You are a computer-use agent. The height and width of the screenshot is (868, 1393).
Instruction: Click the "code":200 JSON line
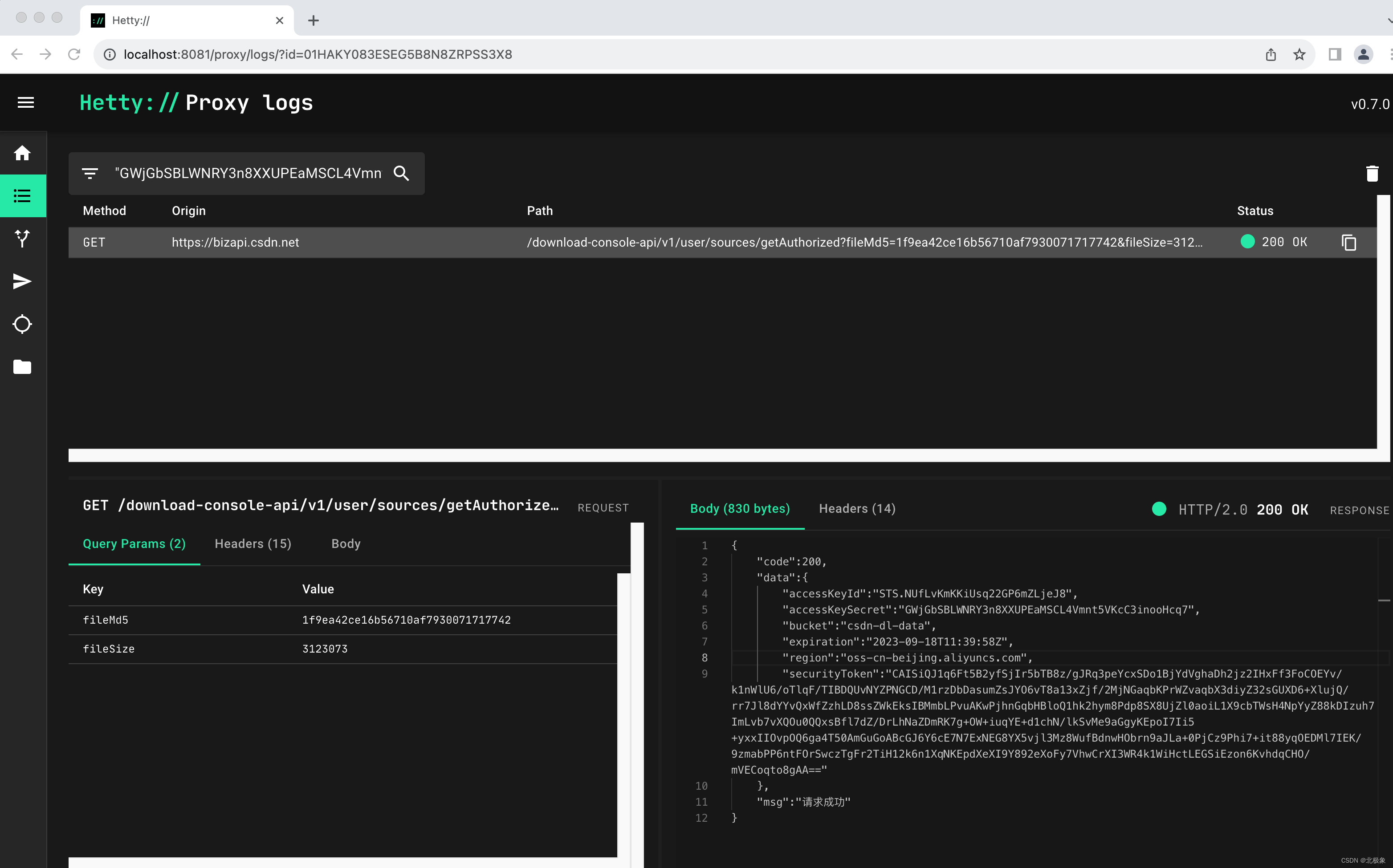point(791,561)
